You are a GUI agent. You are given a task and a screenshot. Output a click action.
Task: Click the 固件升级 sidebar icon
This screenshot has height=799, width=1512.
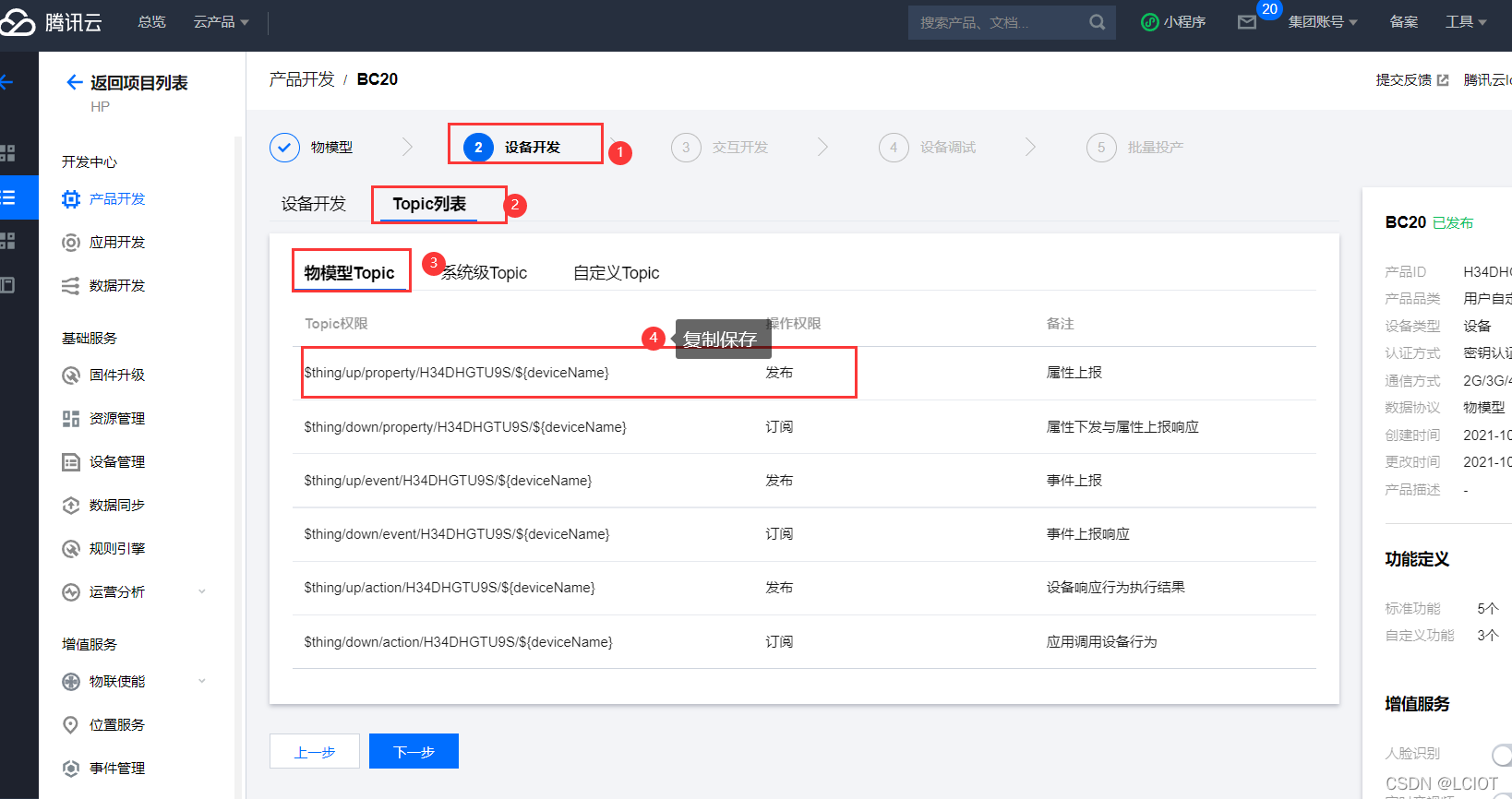pyautogui.click(x=71, y=375)
